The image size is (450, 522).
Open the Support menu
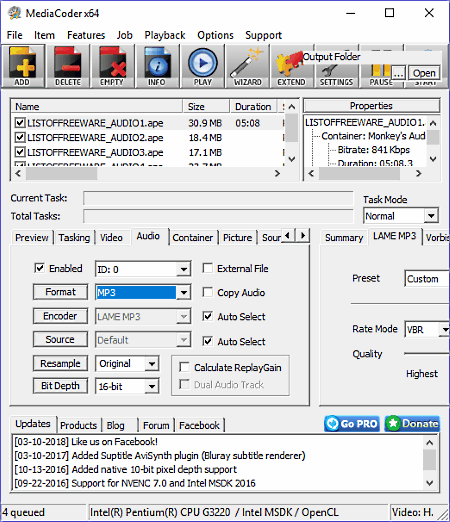click(x=263, y=35)
